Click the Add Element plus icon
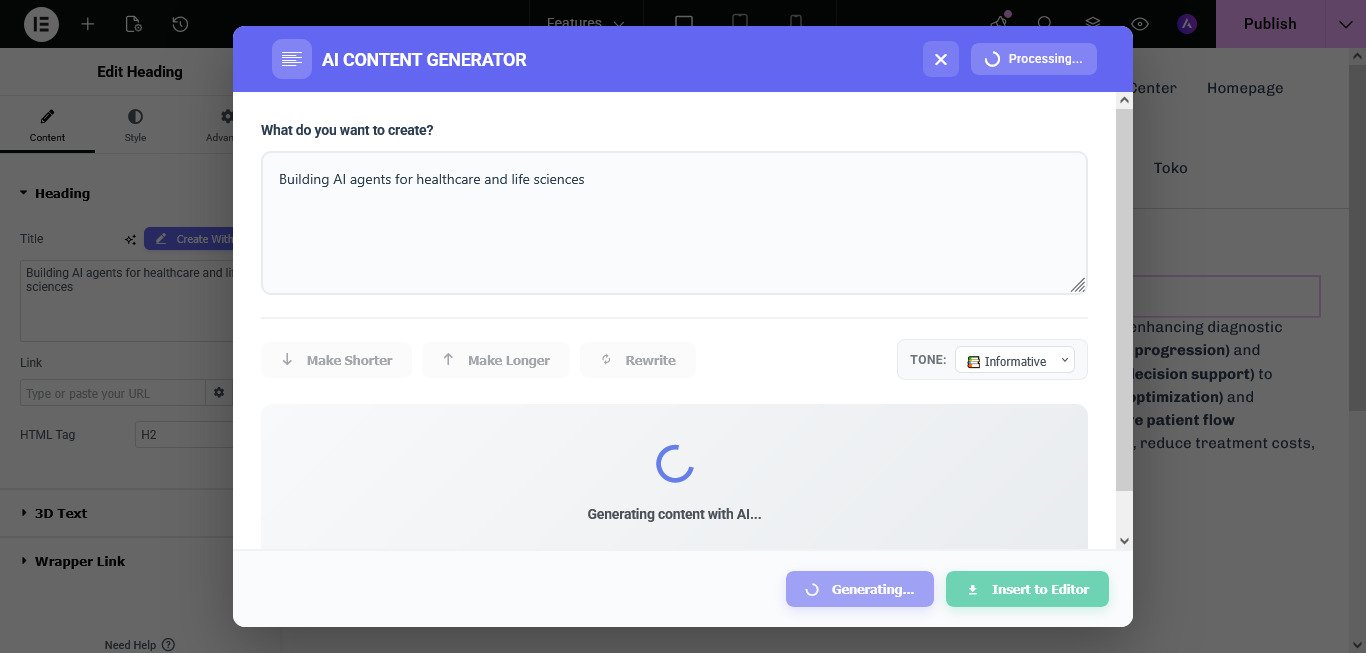 88,24
